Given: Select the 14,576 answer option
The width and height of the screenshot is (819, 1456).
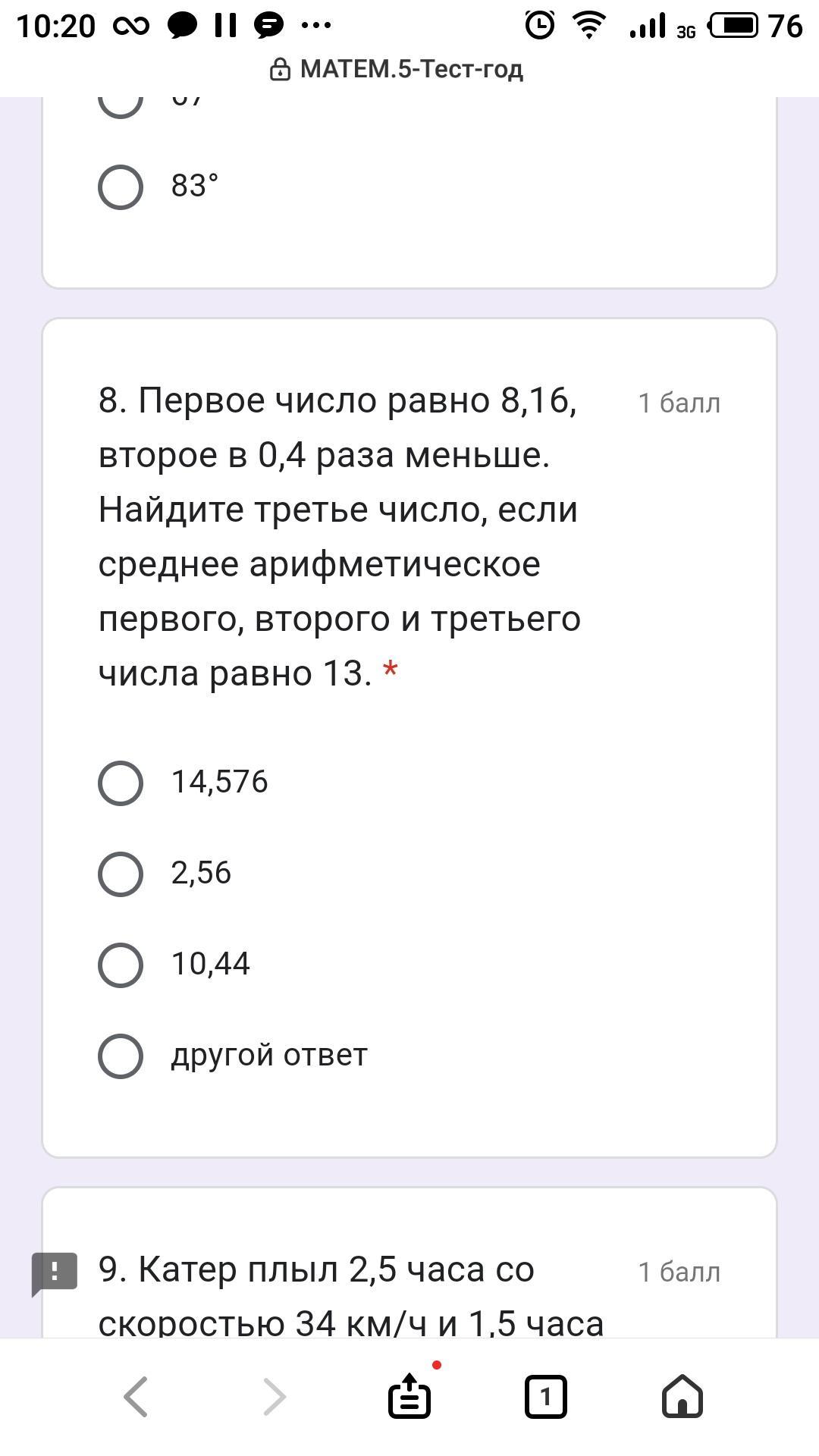Looking at the screenshot, I should click(121, 783).
